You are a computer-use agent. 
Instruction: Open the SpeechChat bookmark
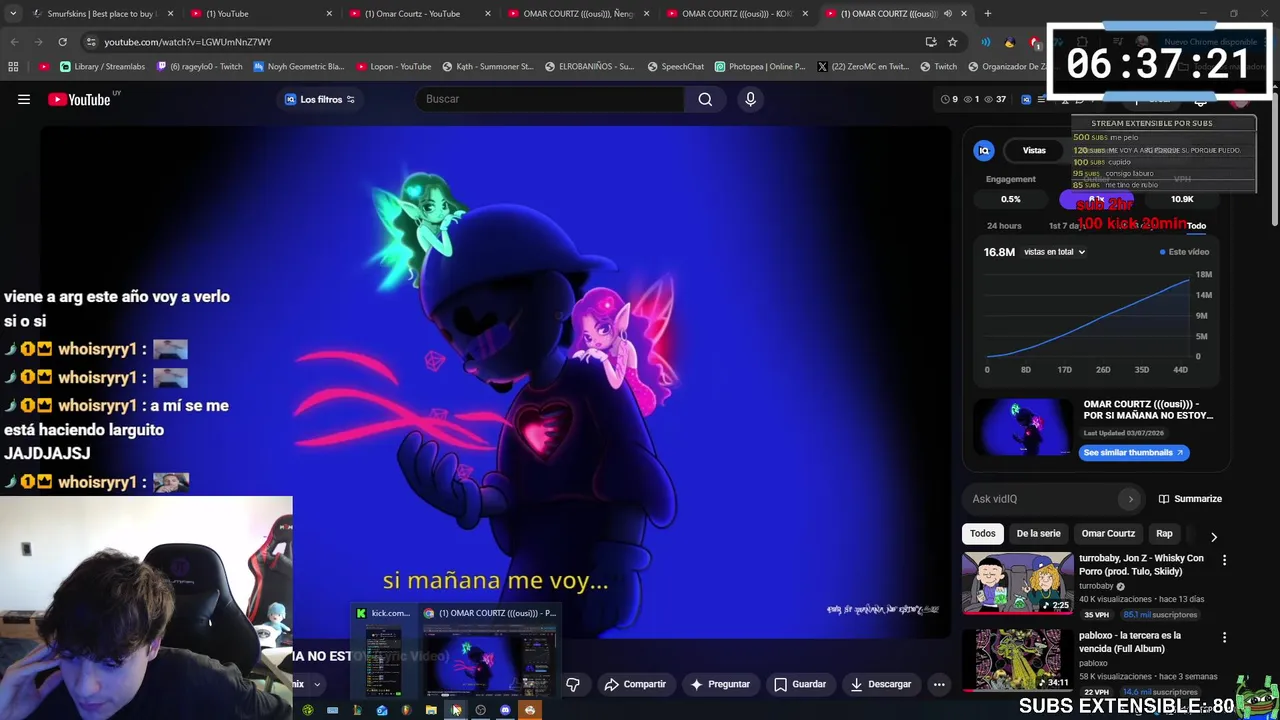pyautogui.click(x=675, y=67)
